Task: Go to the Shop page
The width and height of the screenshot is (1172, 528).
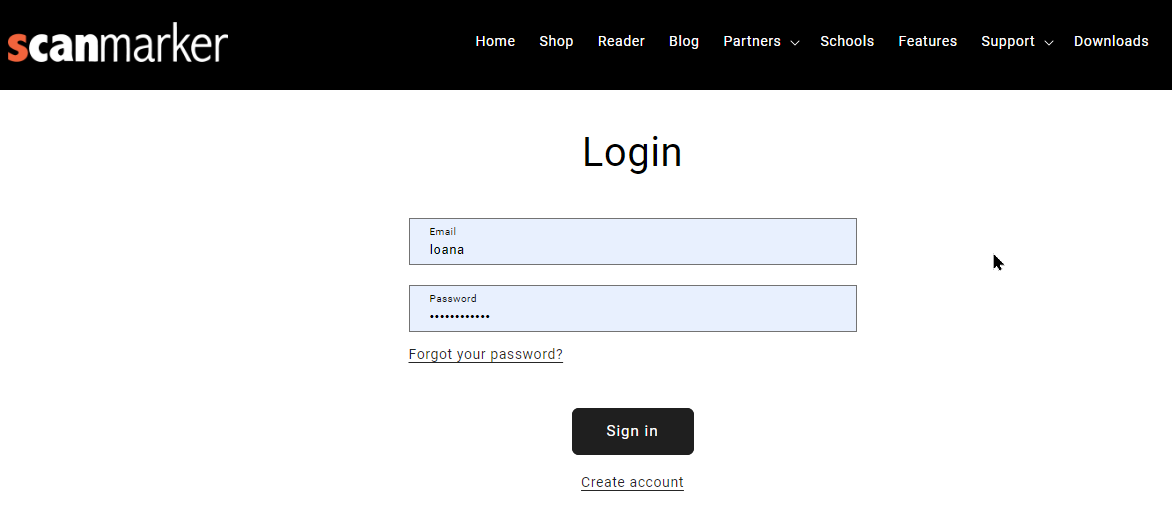Action: coord(556,41)
